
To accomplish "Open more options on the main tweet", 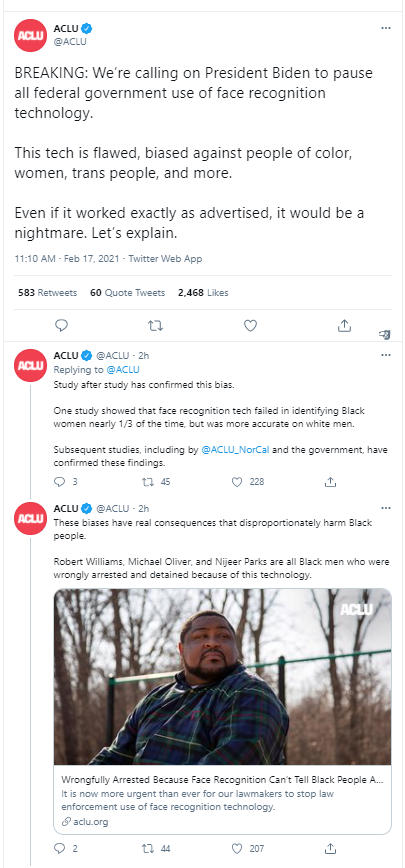I will tap(386, 28).
